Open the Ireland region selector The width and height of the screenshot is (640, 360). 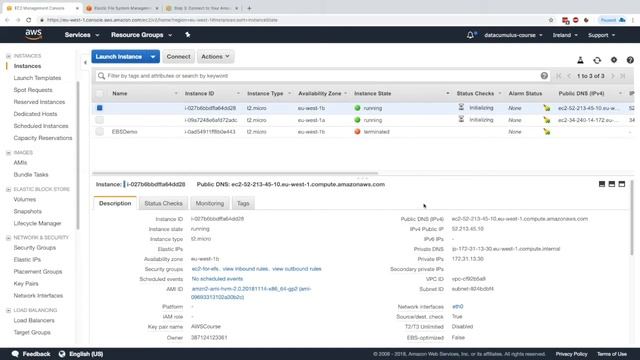pos(565,35)
